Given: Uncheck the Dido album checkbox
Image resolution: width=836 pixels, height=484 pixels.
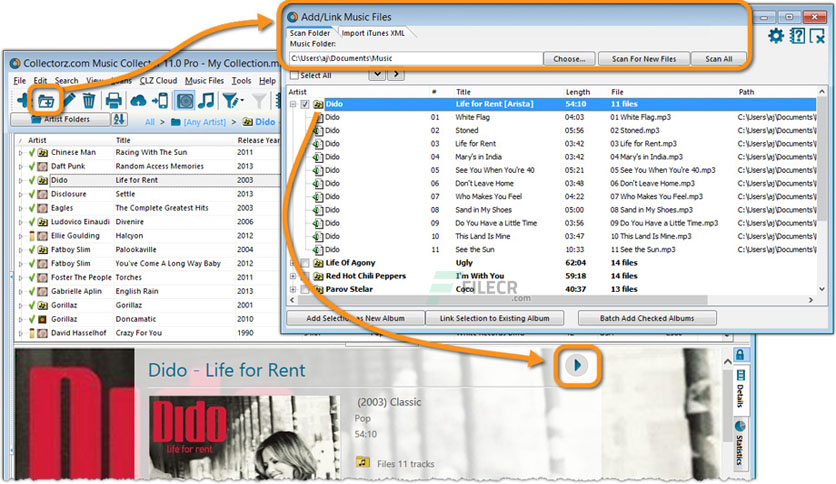Looking at the screenshot, I should (x=304, y=104).
